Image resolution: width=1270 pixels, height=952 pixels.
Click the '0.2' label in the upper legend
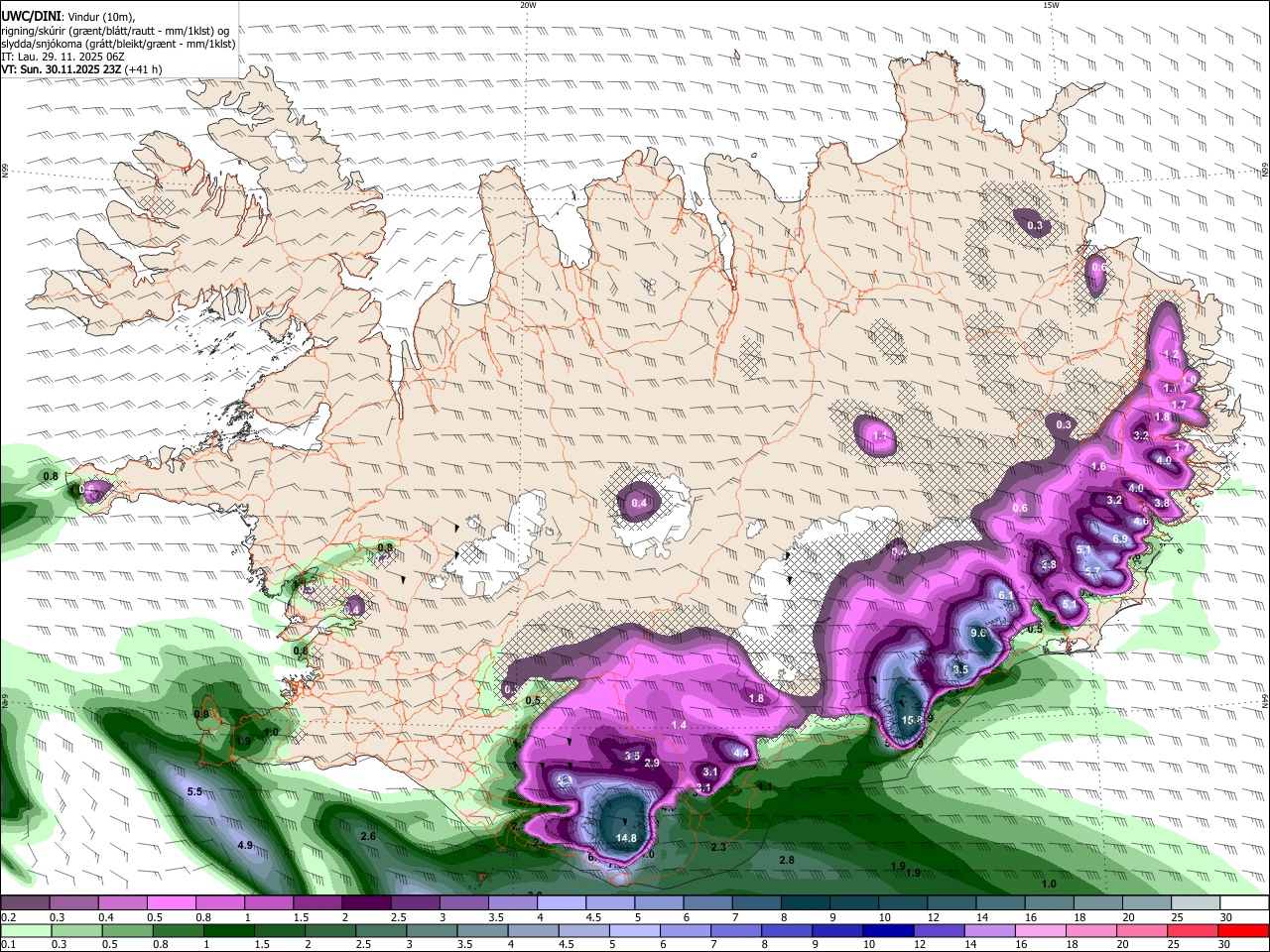(9, 918)
